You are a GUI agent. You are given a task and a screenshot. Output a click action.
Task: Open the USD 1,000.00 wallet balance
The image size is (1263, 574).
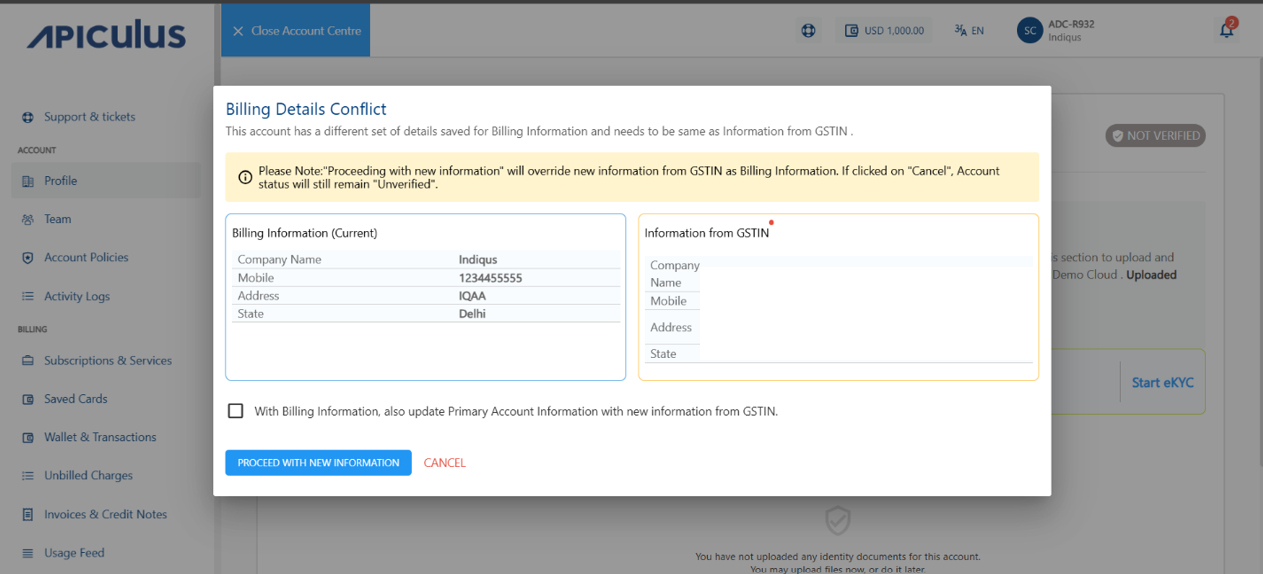click(884, 31)
